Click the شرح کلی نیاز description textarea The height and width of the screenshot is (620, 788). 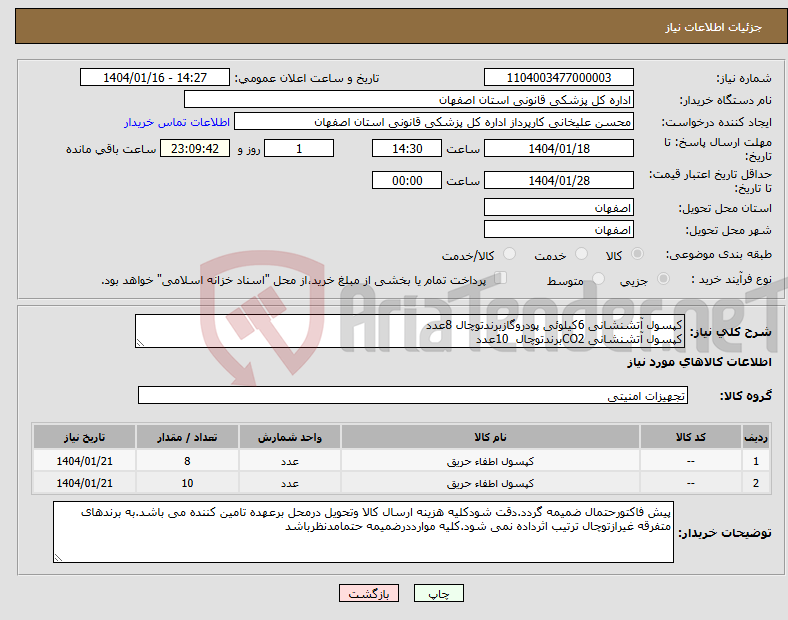coord(410,331)
